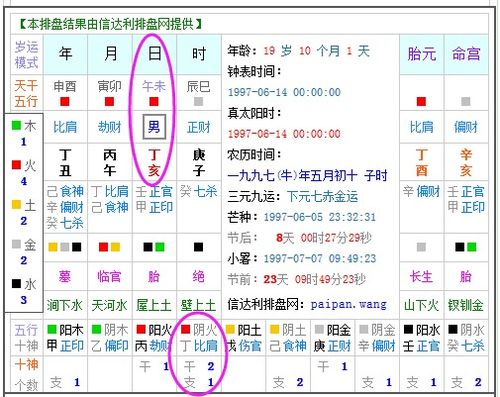Screen dimensions: 500x397
Task: Open the 命宫 column header
Action: (x=466, y=54)
